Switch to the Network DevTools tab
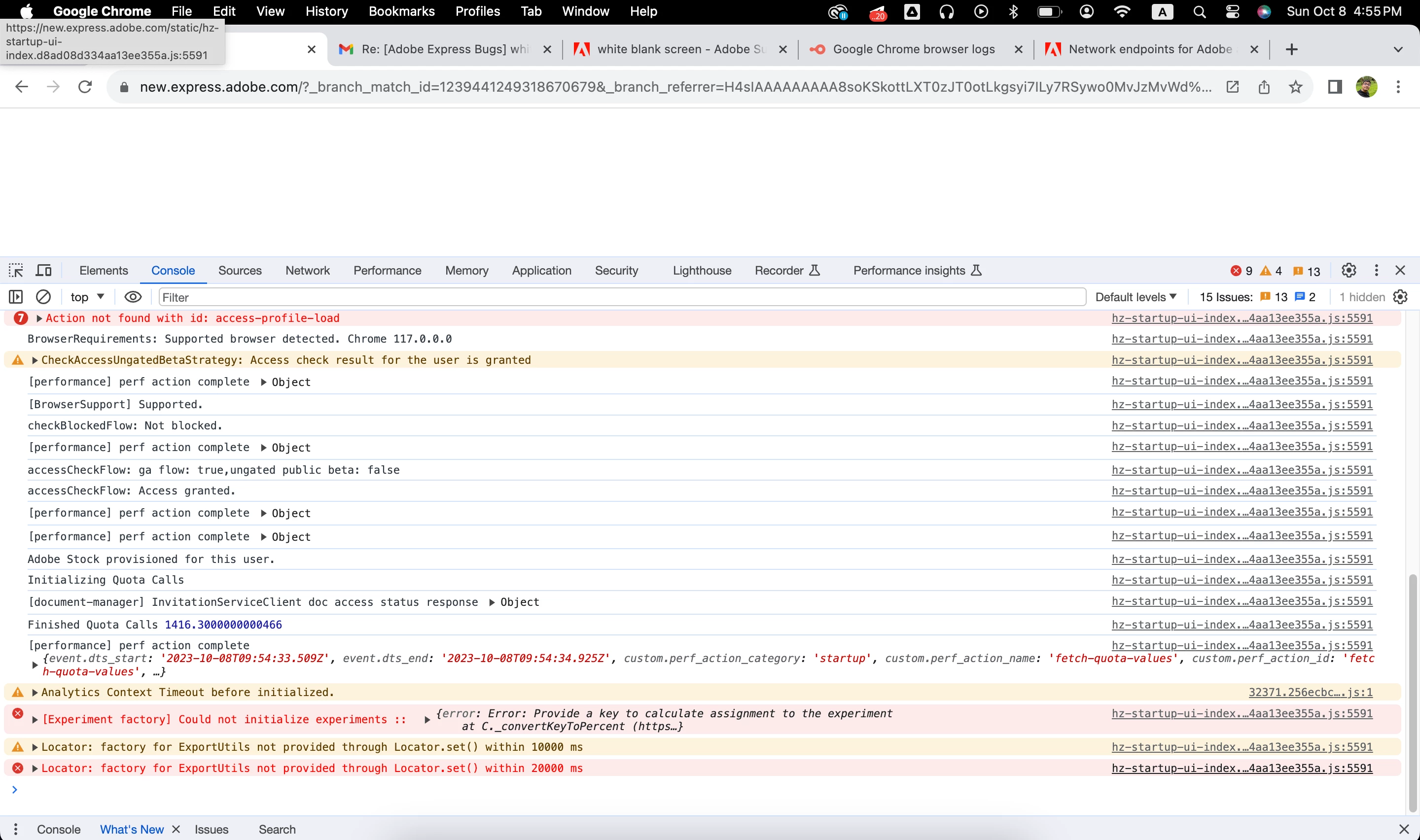This screenshot has width=1420, height=840. click(307, 271)
